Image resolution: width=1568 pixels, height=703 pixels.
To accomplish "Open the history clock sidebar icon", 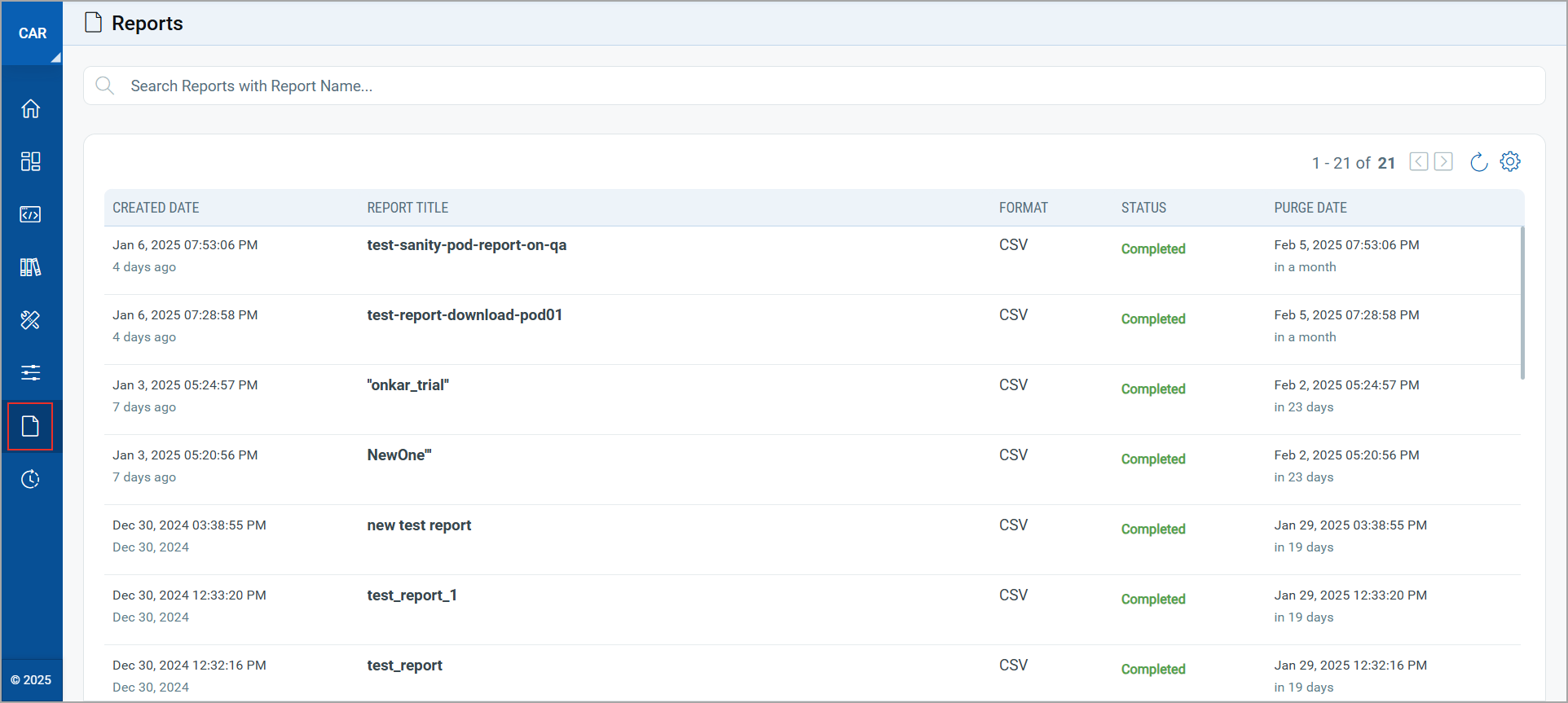I will pyautogui.click(x=31, y=479).
